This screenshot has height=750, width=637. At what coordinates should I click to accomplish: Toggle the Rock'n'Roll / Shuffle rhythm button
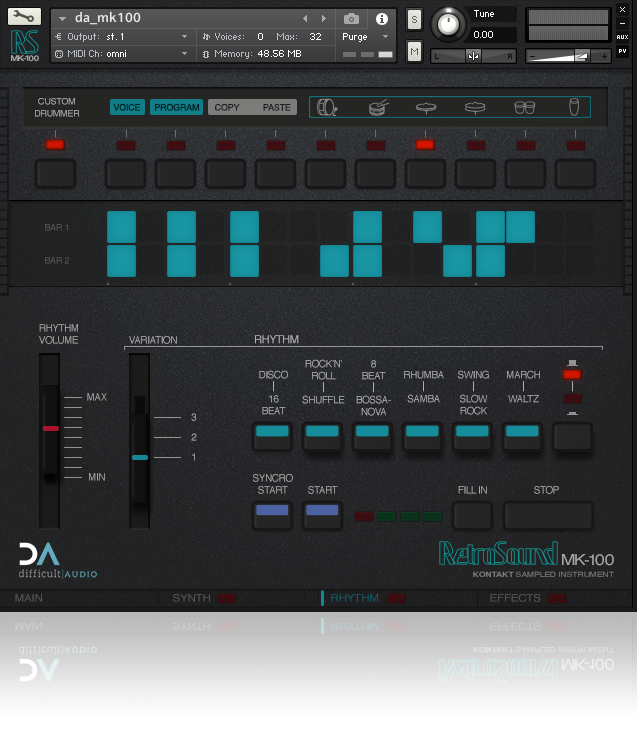click(x=322, y=436)
